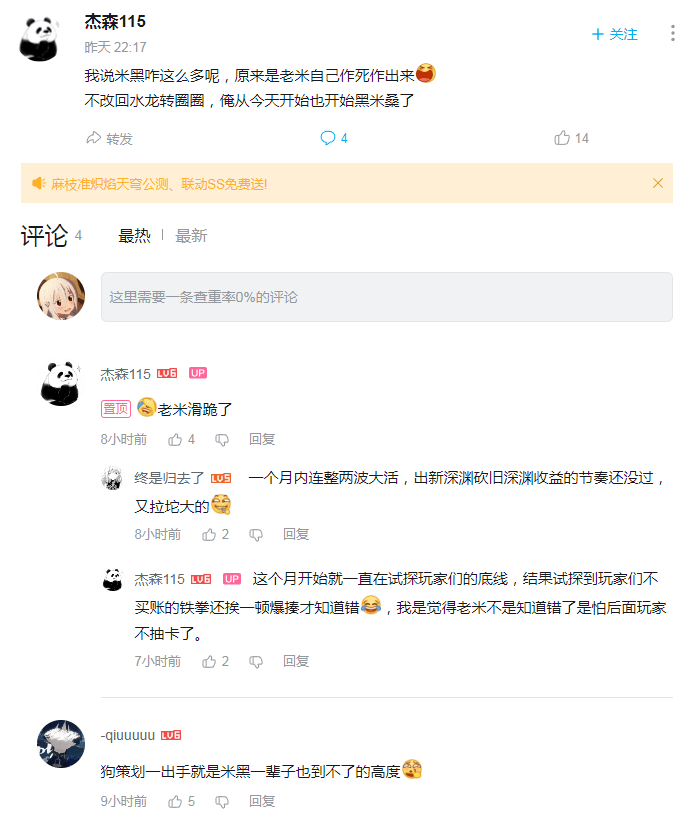Dislike -qiuuuuu's comment
Image resolution: width=691 pixels, height=827 pixels.
click(x=222, y=802)
